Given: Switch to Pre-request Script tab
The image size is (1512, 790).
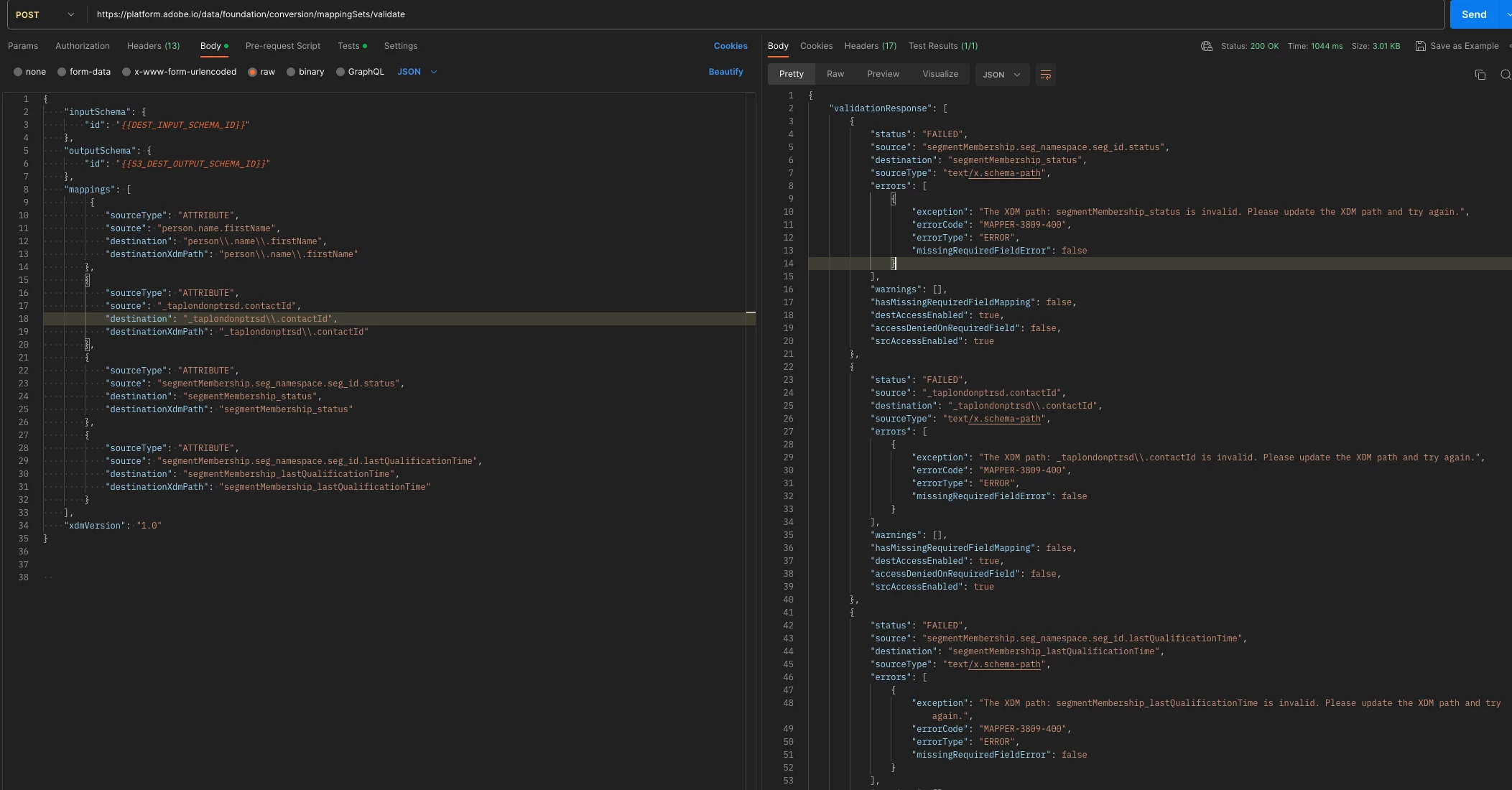Looking at the screenshot, I should [x=282, y=46].
